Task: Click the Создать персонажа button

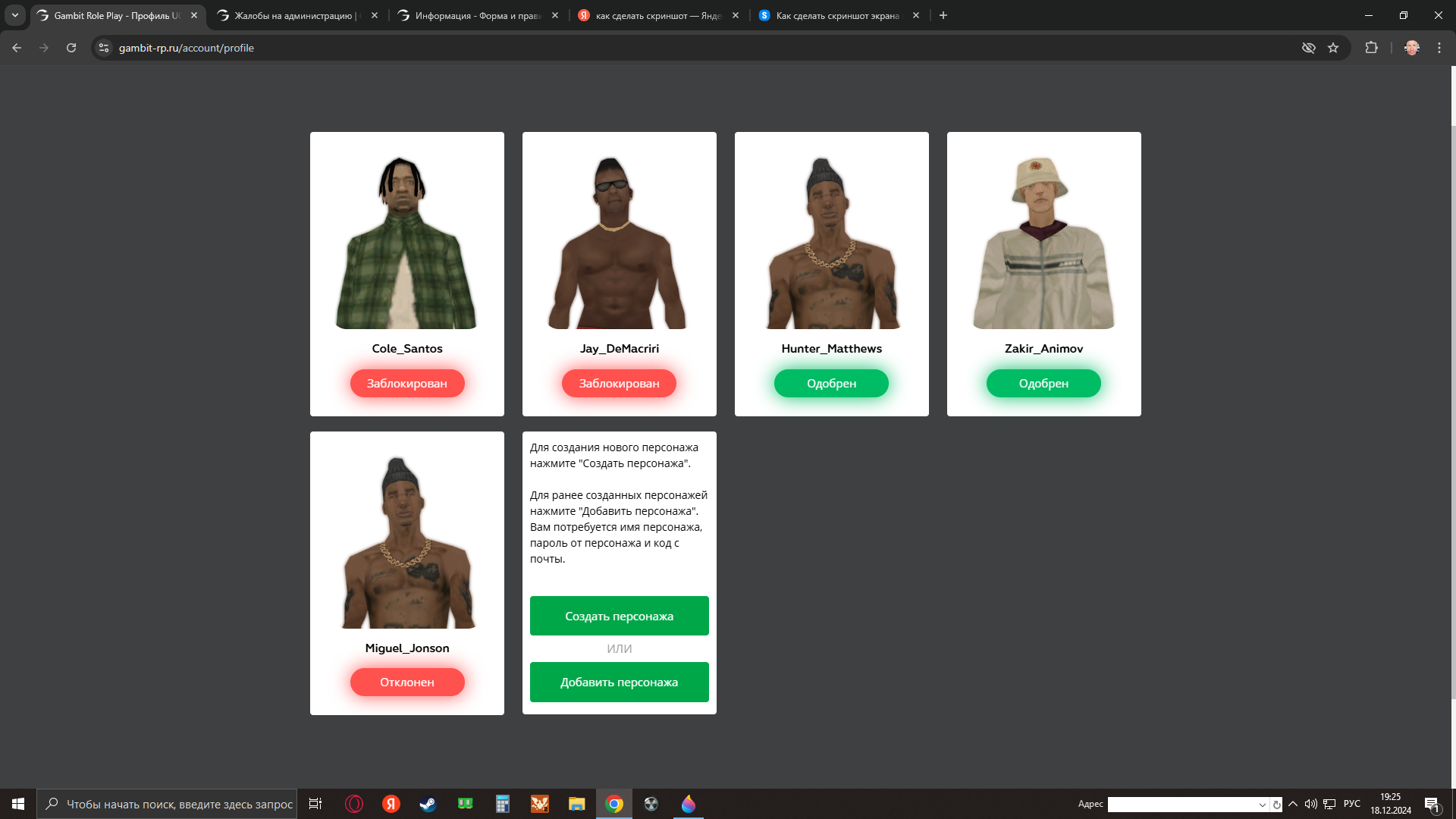Action: click(x=619, y=616)
